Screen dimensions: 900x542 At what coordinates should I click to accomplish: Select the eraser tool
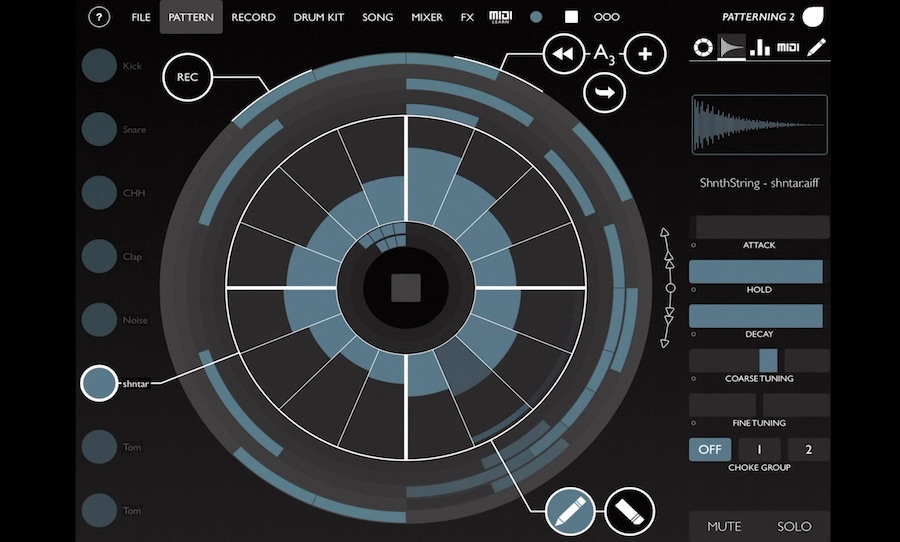[x=627, y=511]
